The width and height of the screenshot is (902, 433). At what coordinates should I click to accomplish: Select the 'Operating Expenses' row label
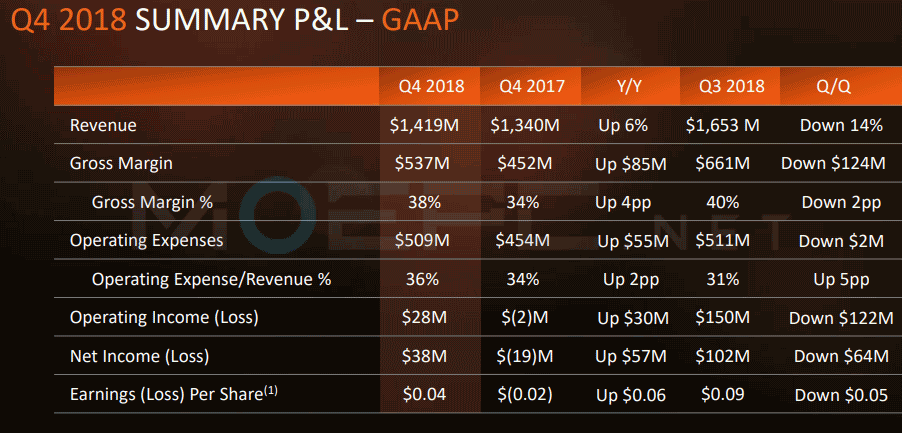coord(147,240)
